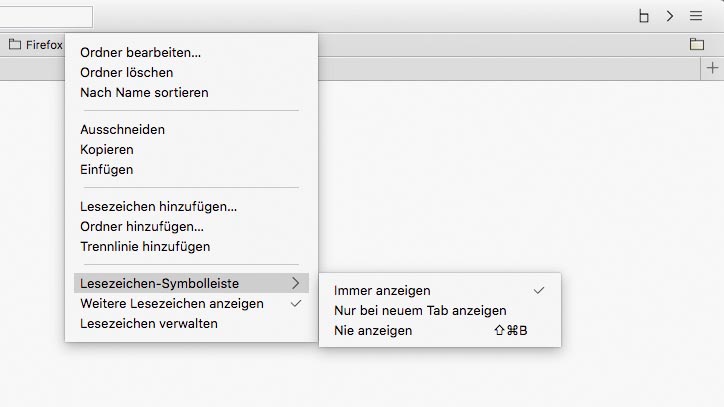Click 'Nach Name sortieren'

[144, 92]
